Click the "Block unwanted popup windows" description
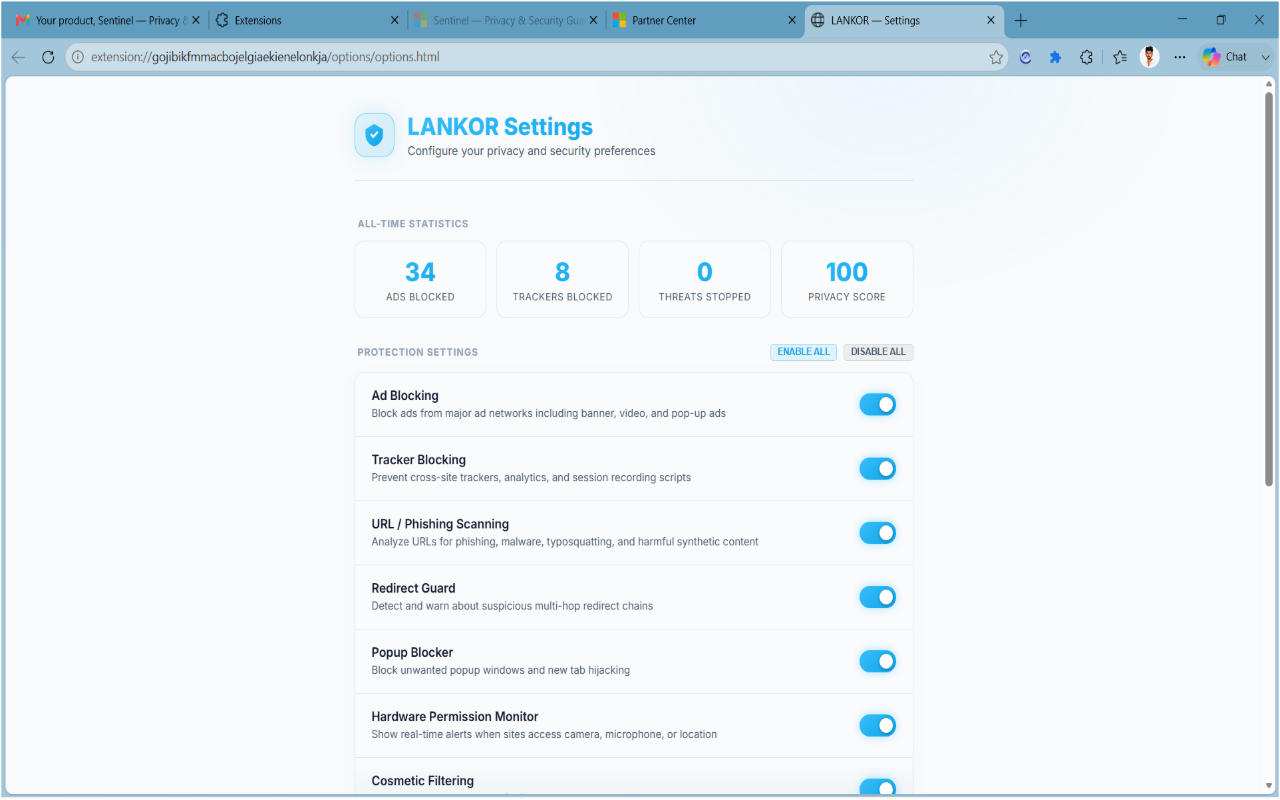Image resolution: width=1280 pixels, height=800 pixels. (x=501, y=670)
